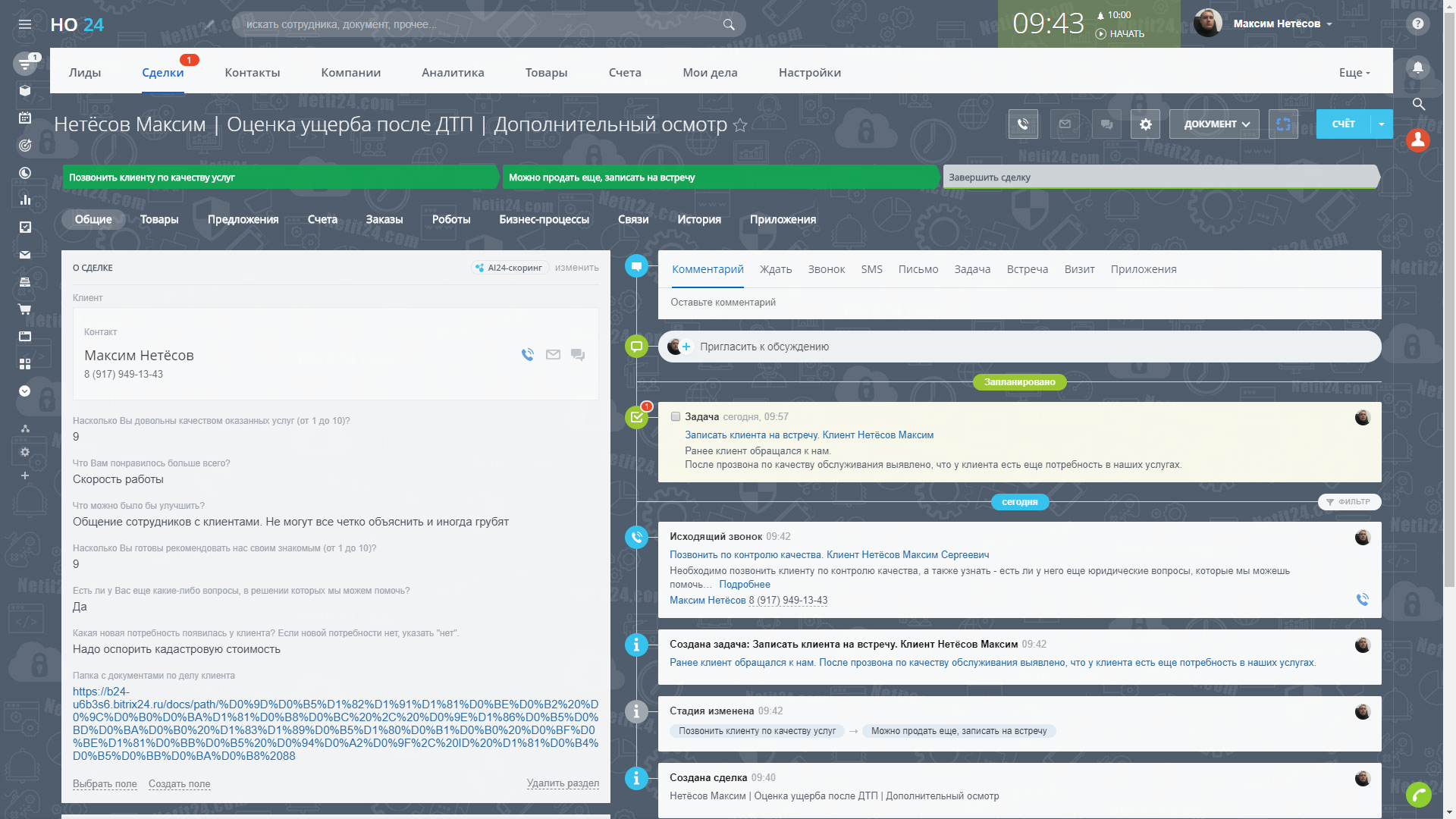Click the hamburger menu icon top-left

click(x=25, y=24)
